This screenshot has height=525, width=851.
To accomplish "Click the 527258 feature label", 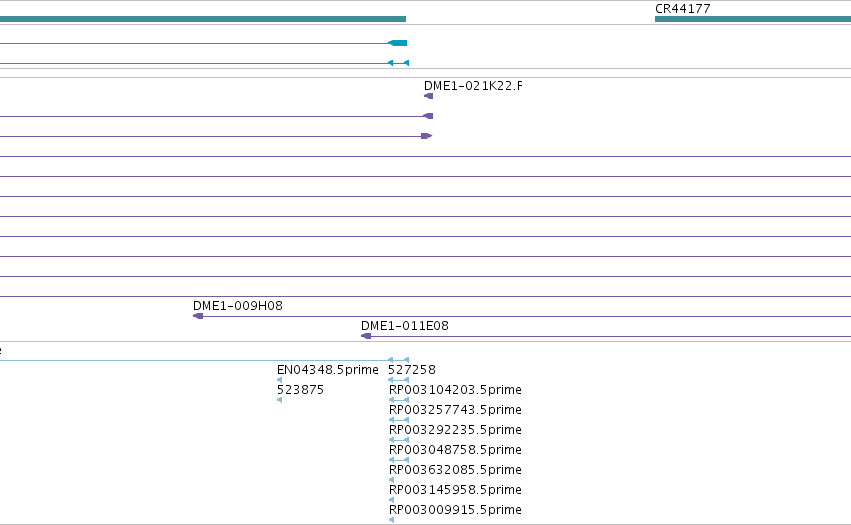I will tap(411, 370).
